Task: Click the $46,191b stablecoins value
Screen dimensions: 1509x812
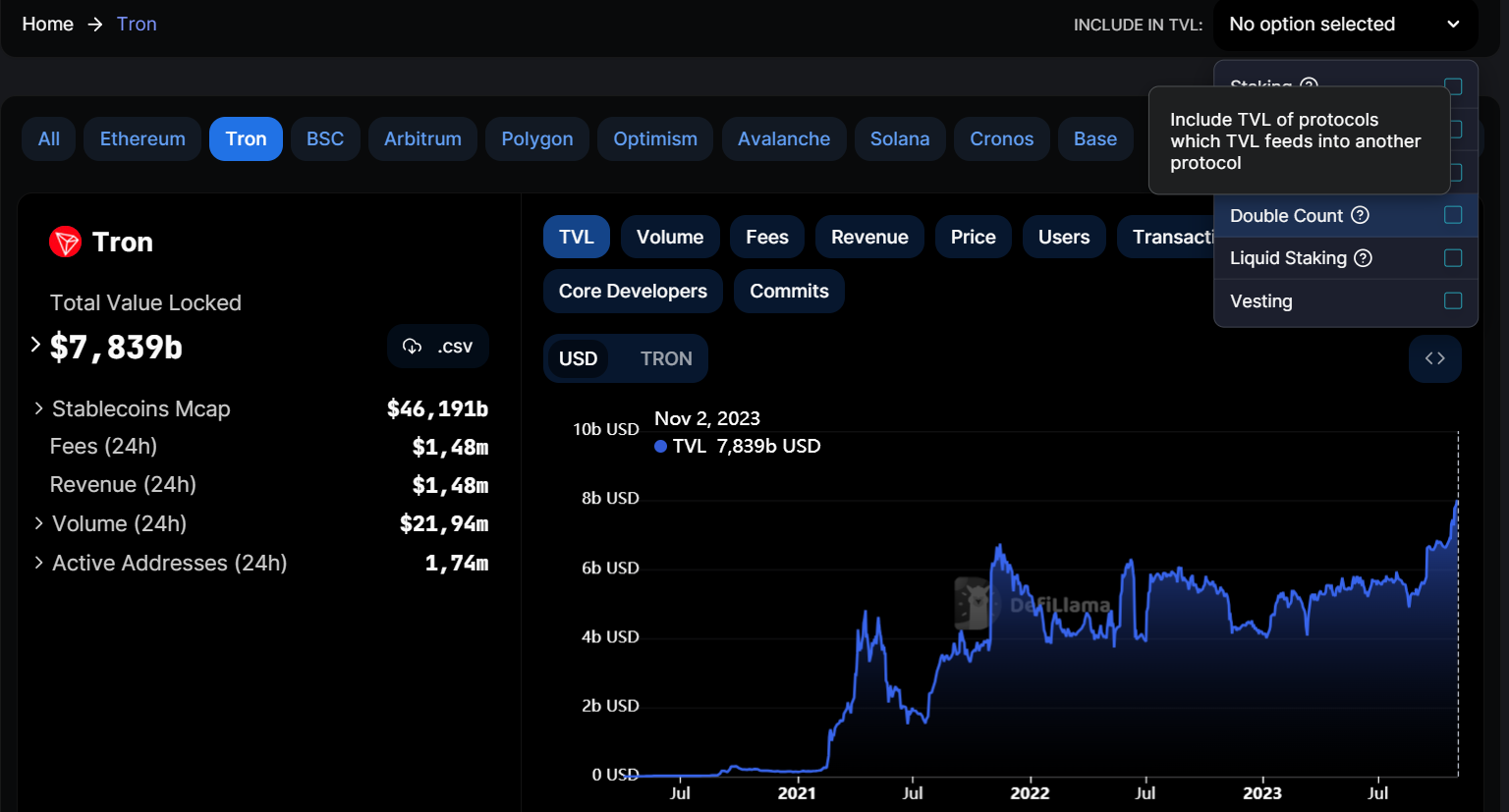Action: coord(437,408)
